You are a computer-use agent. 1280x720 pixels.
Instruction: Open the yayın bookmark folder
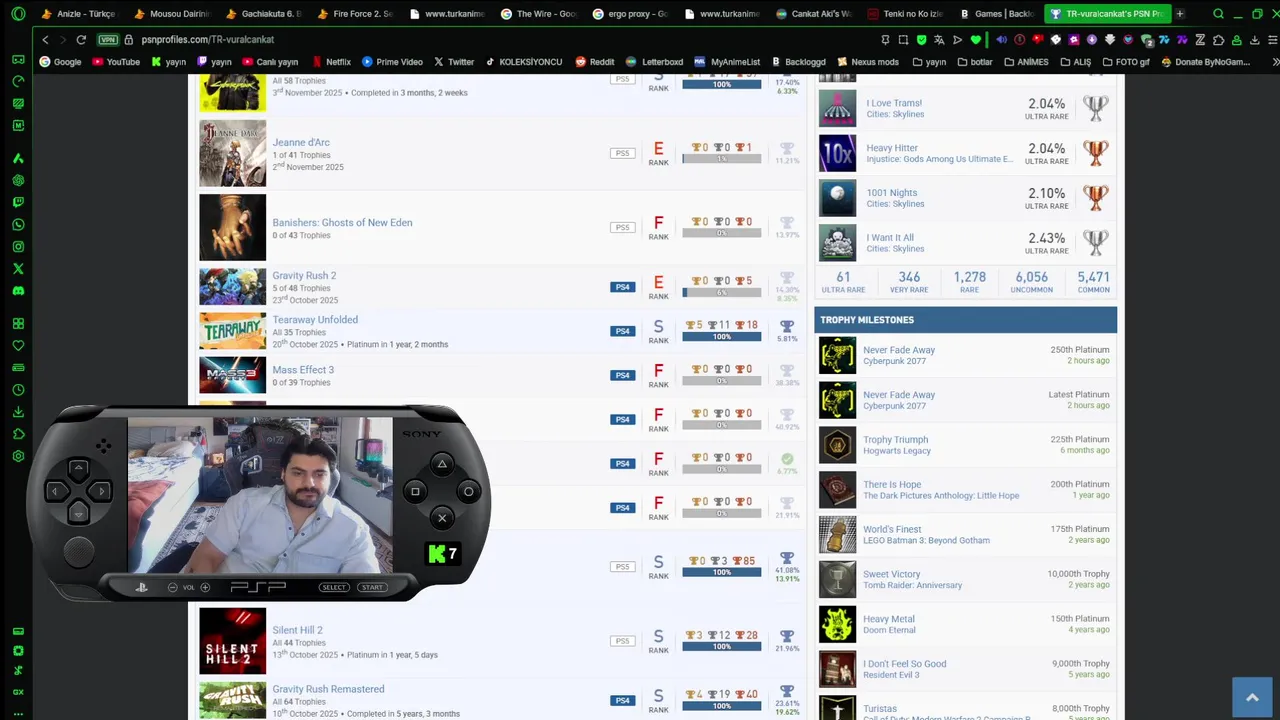928,62
